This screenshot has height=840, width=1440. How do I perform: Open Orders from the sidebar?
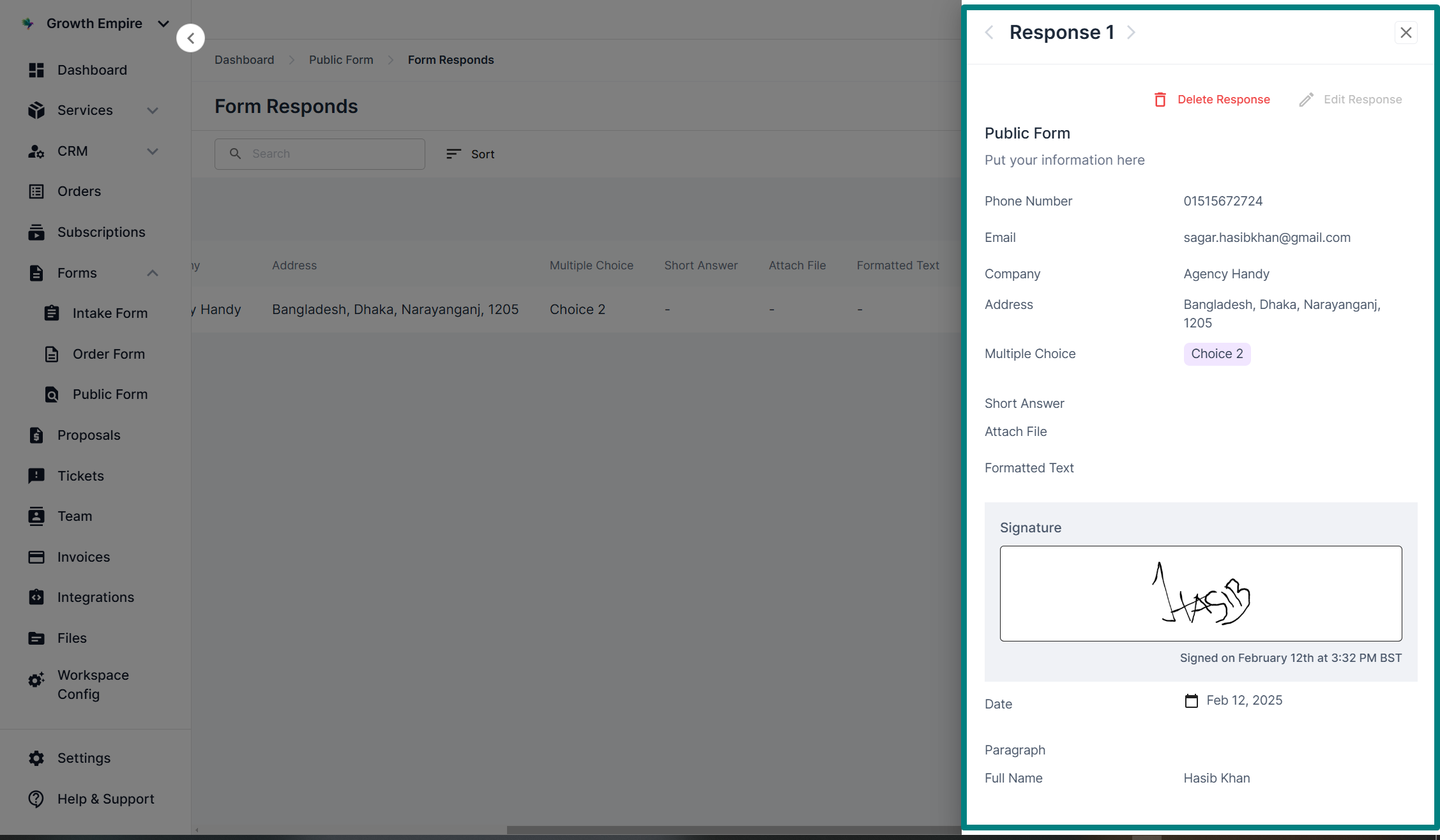point(79,191)
